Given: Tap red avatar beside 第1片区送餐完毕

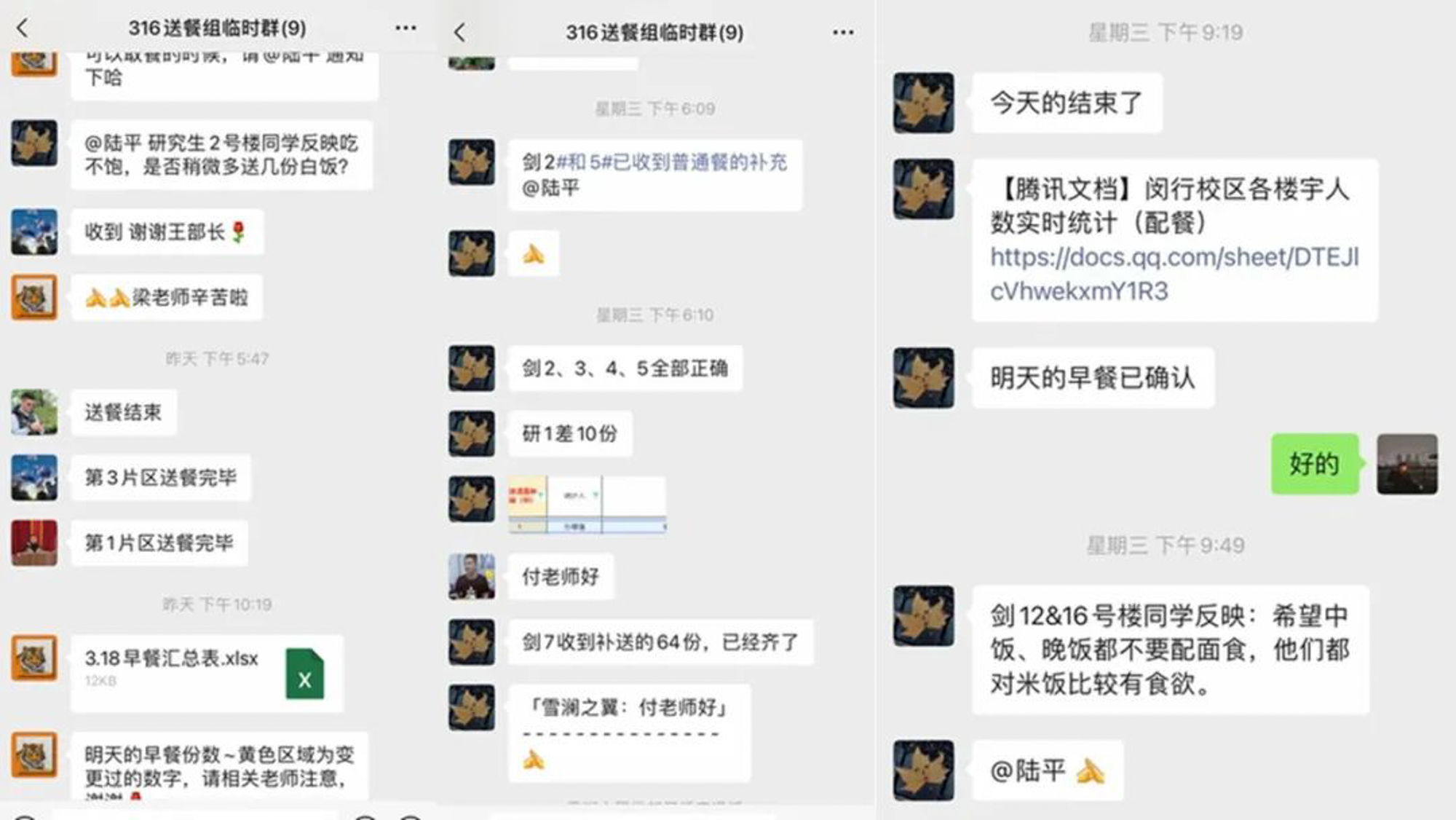Looking at the screenshot, I should (x=34, y=543).
